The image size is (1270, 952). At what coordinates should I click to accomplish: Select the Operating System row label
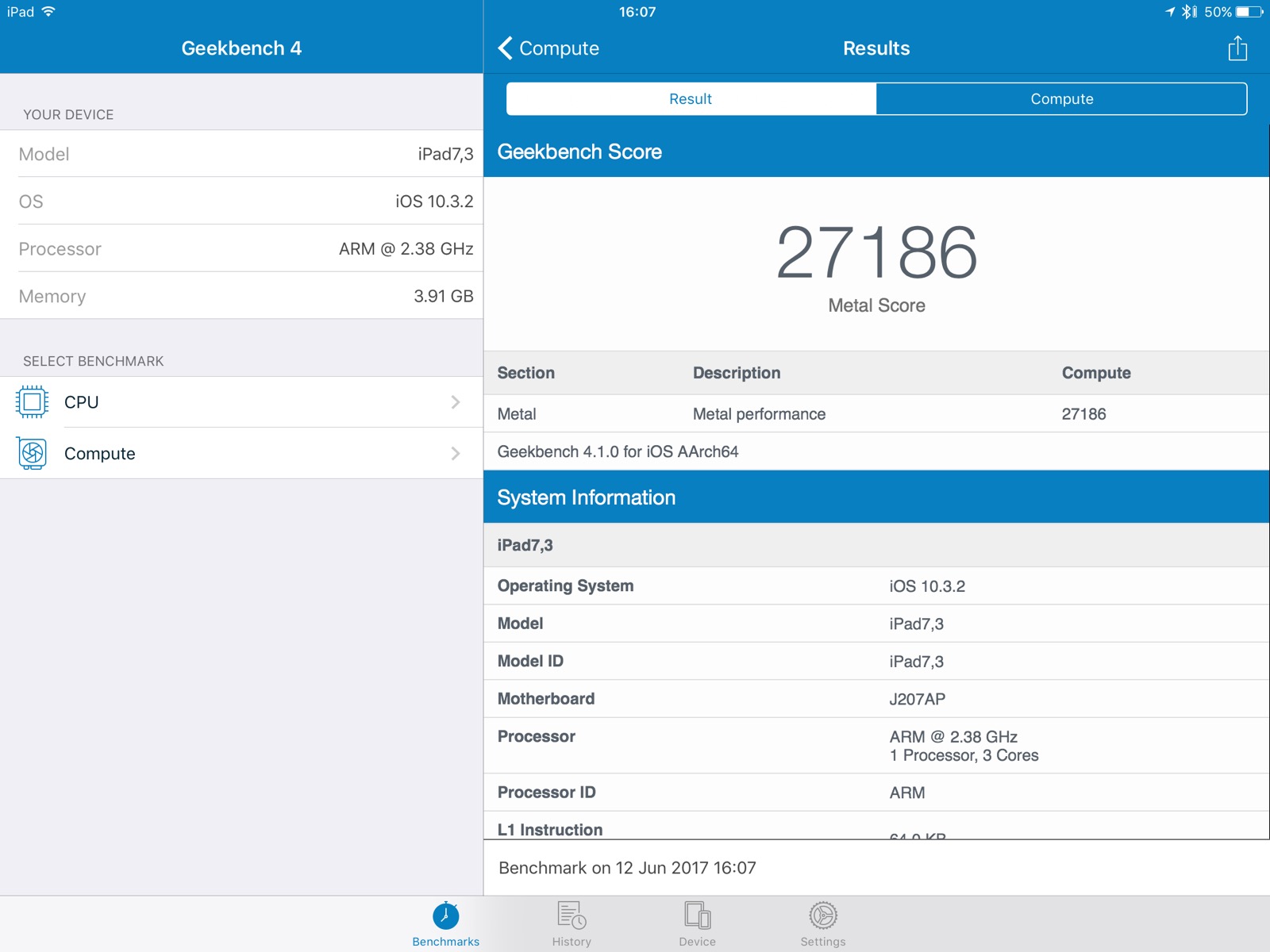coord(566,586)
